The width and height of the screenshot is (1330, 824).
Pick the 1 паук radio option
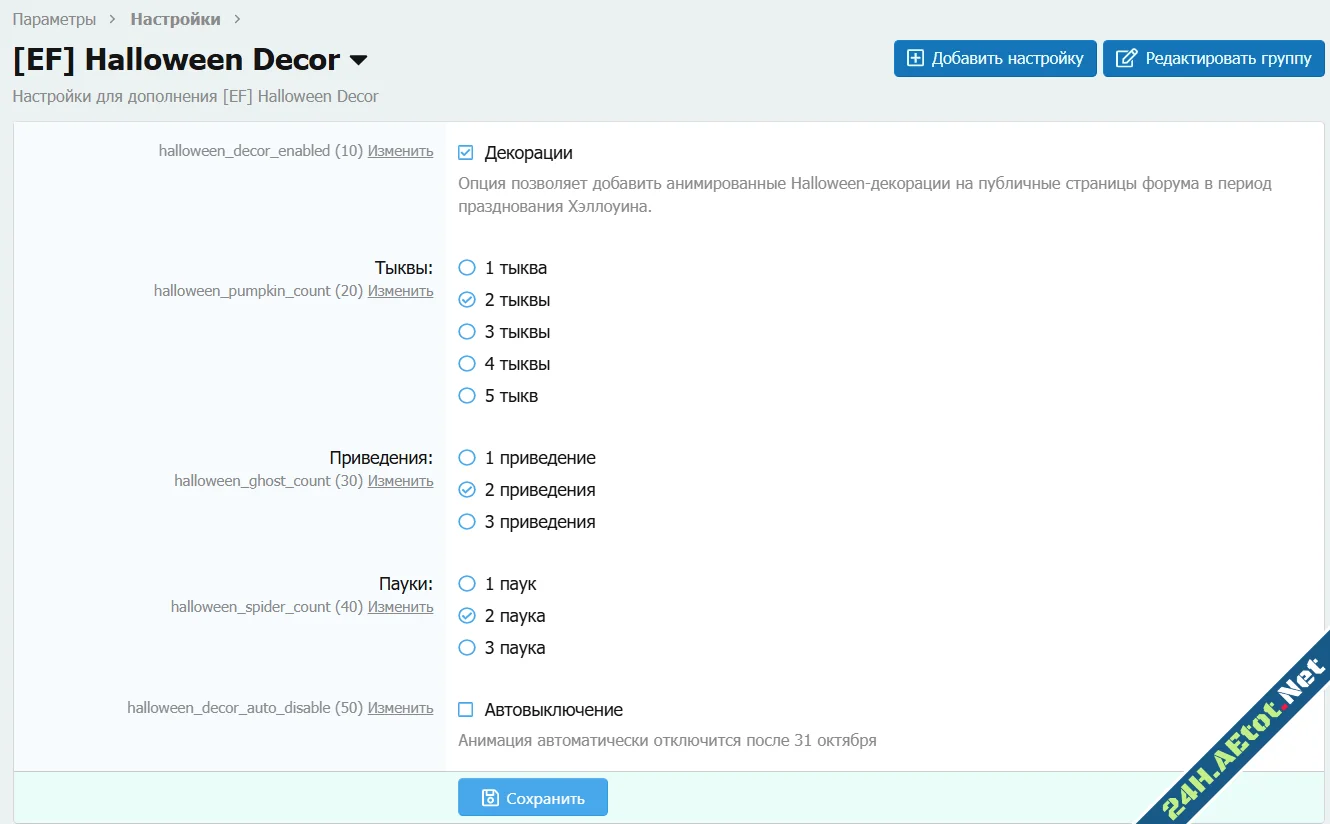(x=467, y=584)
